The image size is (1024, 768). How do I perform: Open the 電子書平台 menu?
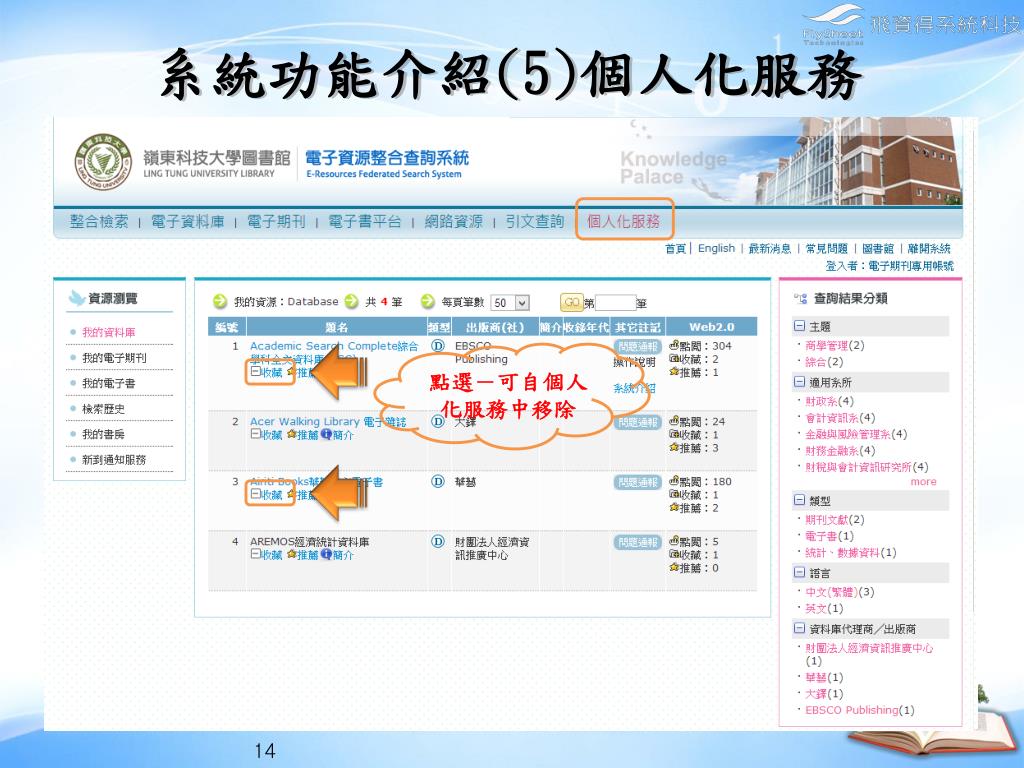click(x=364, y=222)
